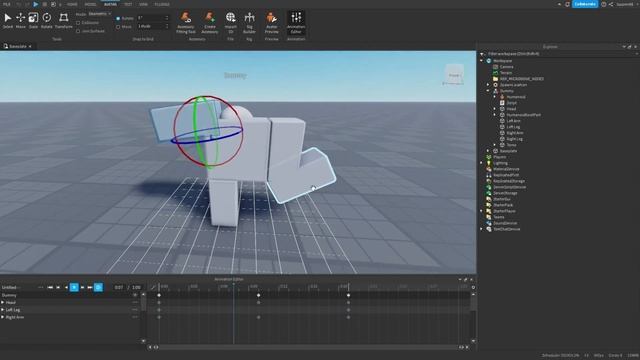Play the animation in reverse

click(66, 287)
